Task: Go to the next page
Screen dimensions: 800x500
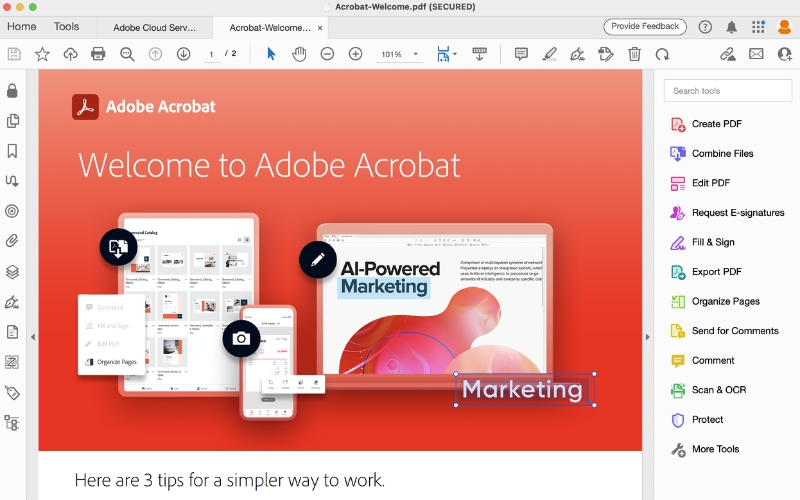Action: click(183, 54)
